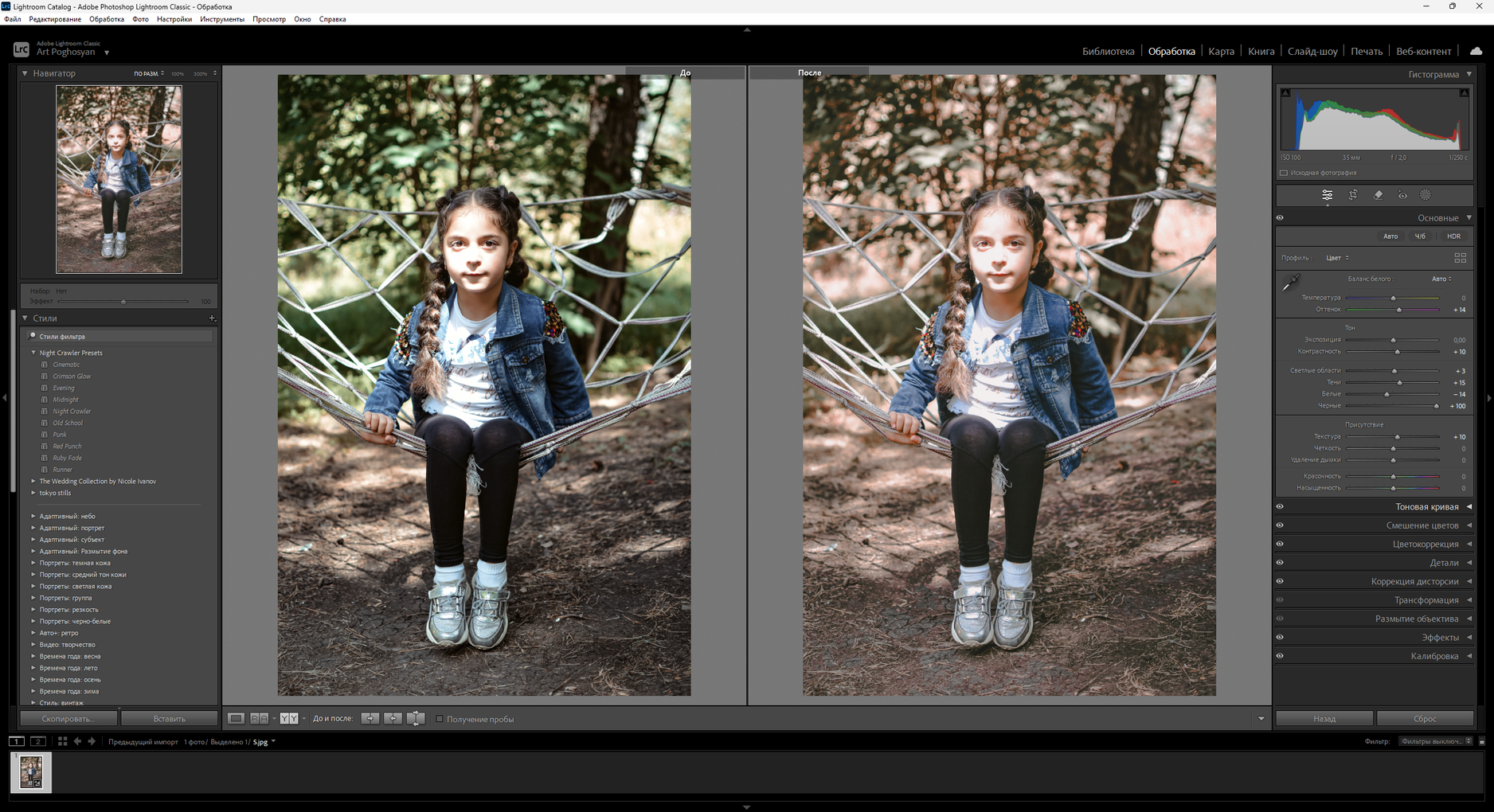This screenshot has height=812, width=1494.
Task: Toggle Before/After Y|Y view
Action: coord(289,718)
